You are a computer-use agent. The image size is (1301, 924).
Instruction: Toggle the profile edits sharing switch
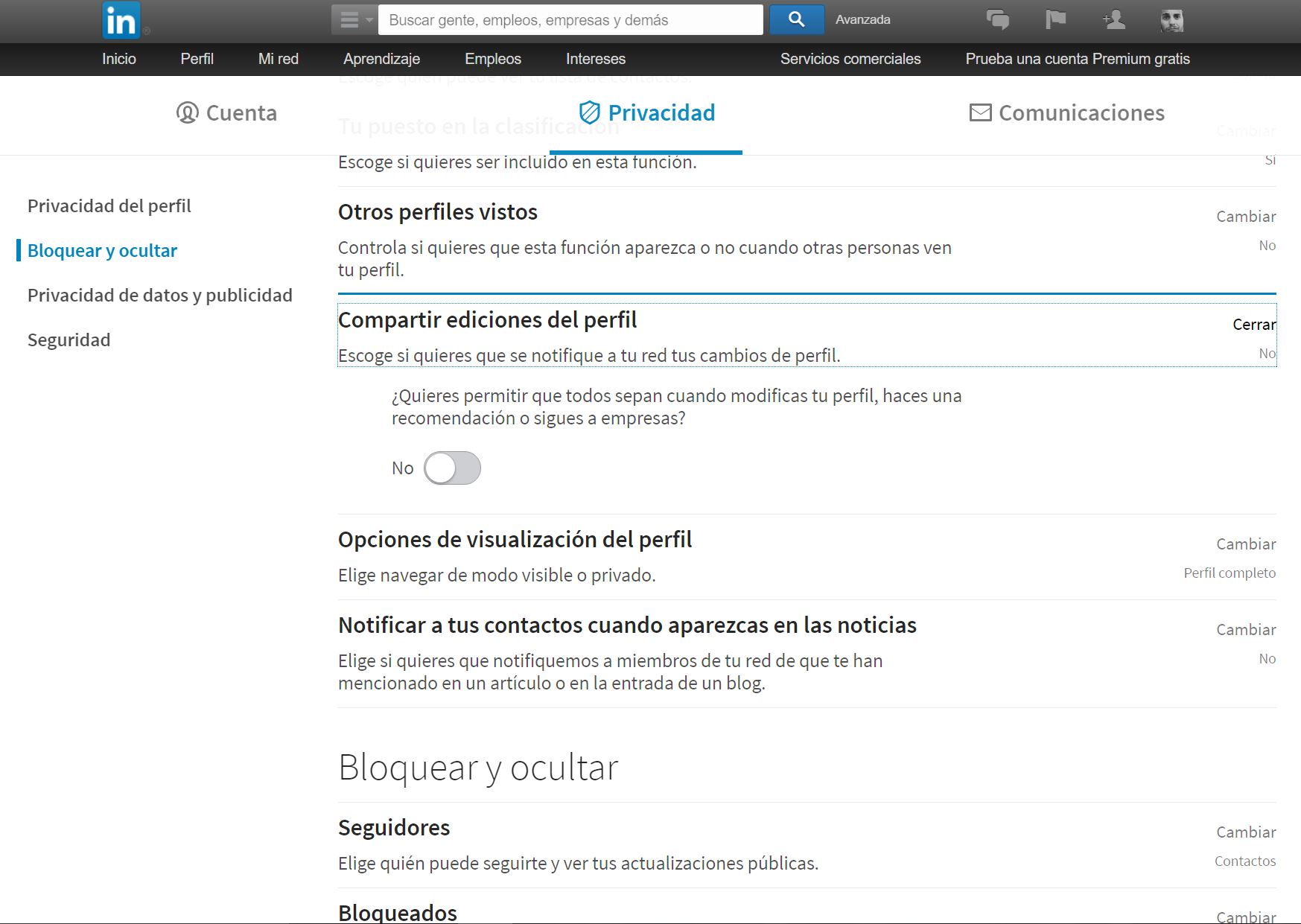452,468
